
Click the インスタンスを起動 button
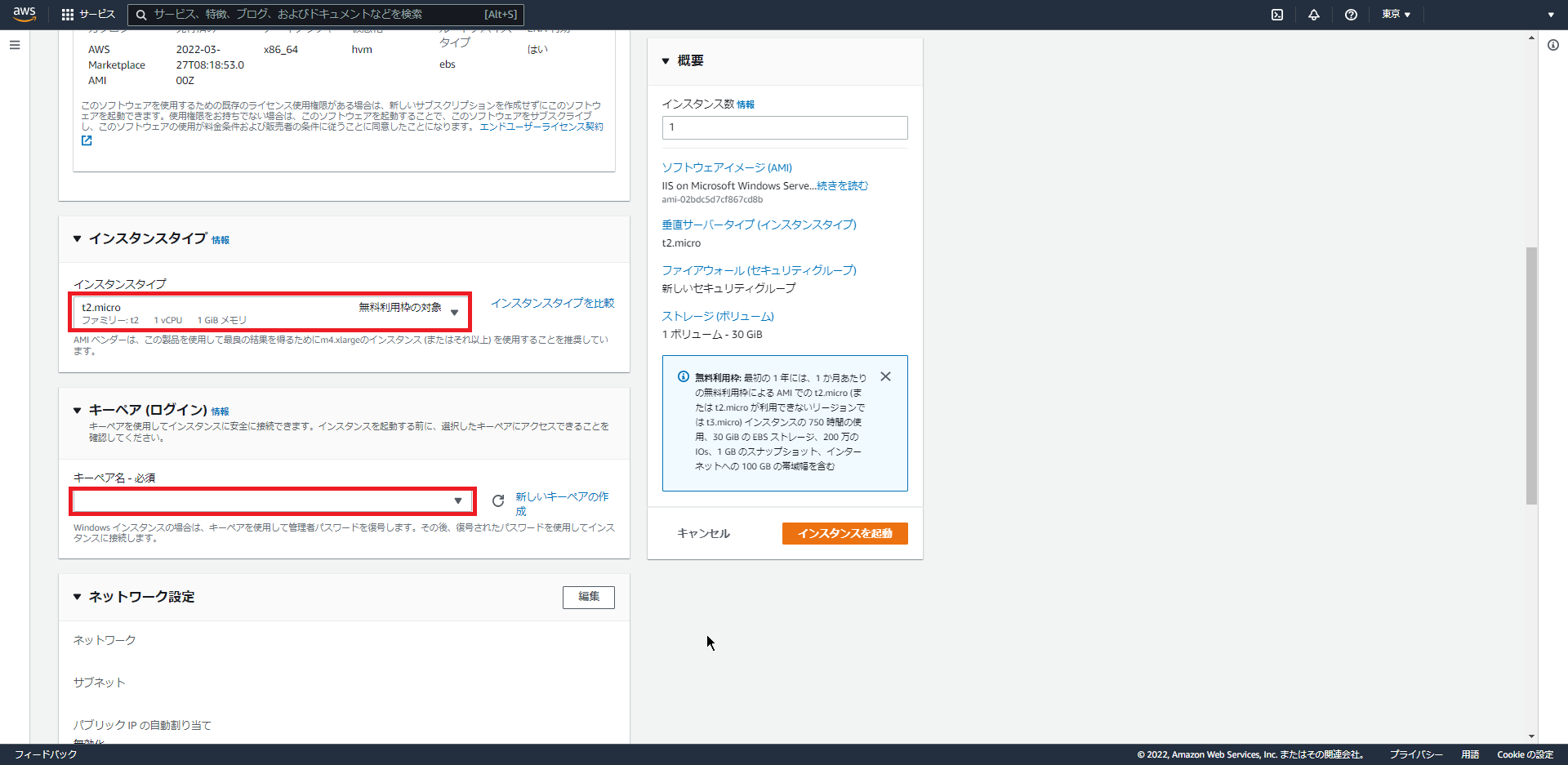point(844,533)
